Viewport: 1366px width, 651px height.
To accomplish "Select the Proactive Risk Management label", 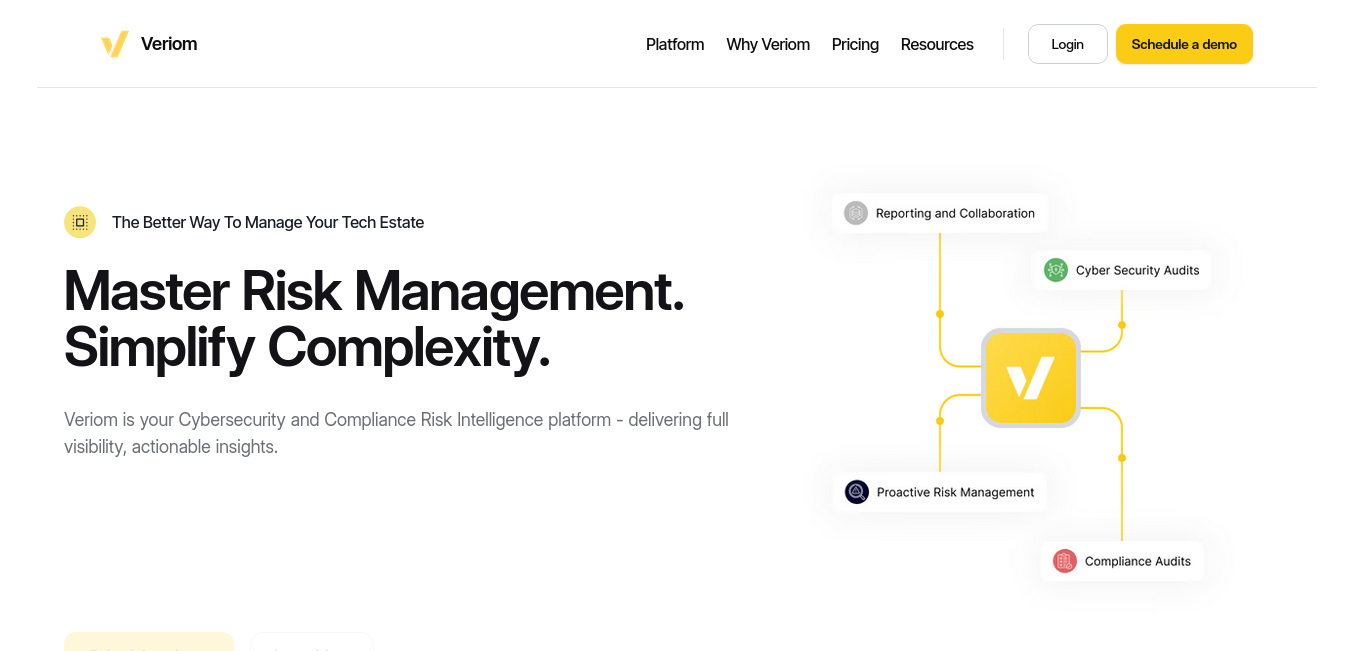I will tap(956, 492).
